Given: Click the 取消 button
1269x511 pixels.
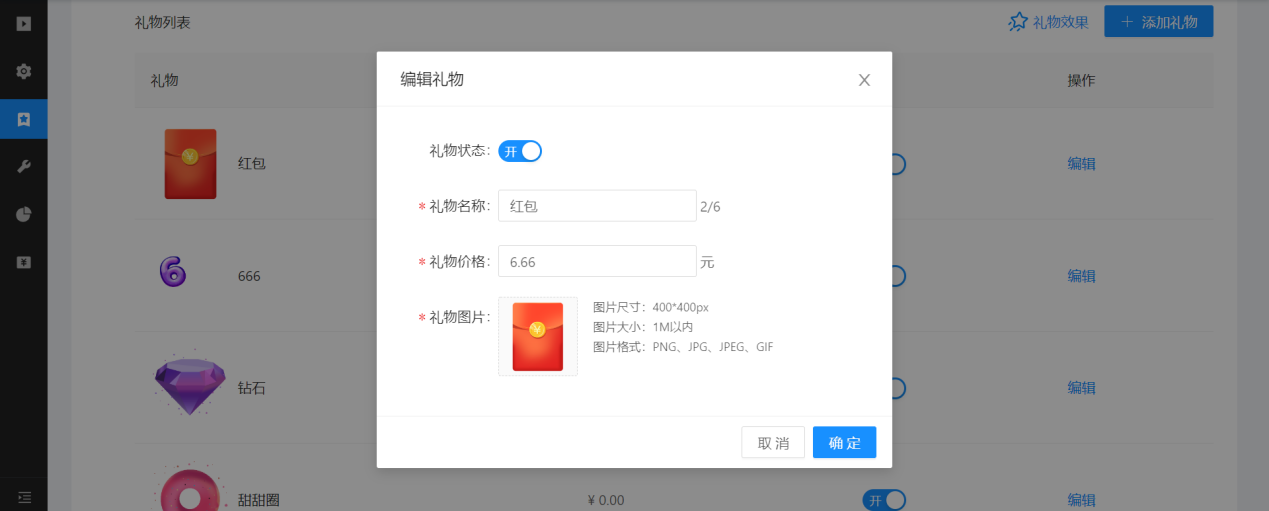Looking at the screenshot, I should (773, 442).
